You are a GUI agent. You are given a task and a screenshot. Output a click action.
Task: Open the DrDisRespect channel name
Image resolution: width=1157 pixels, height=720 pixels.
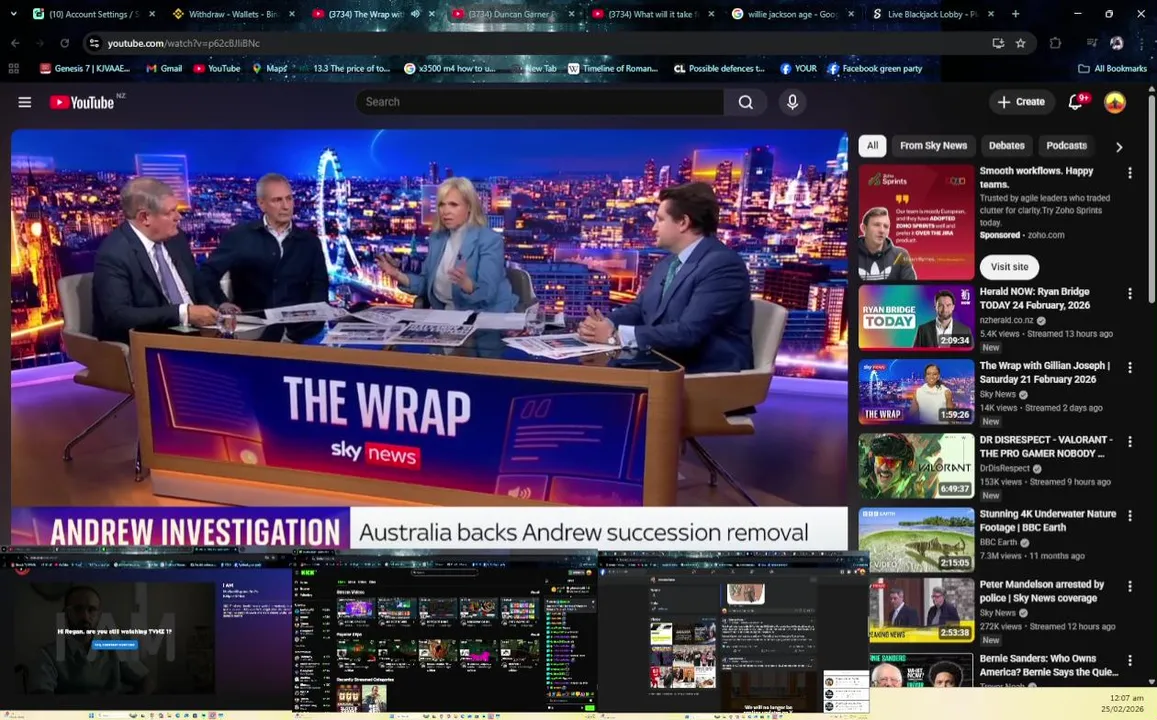[1004, 468]
